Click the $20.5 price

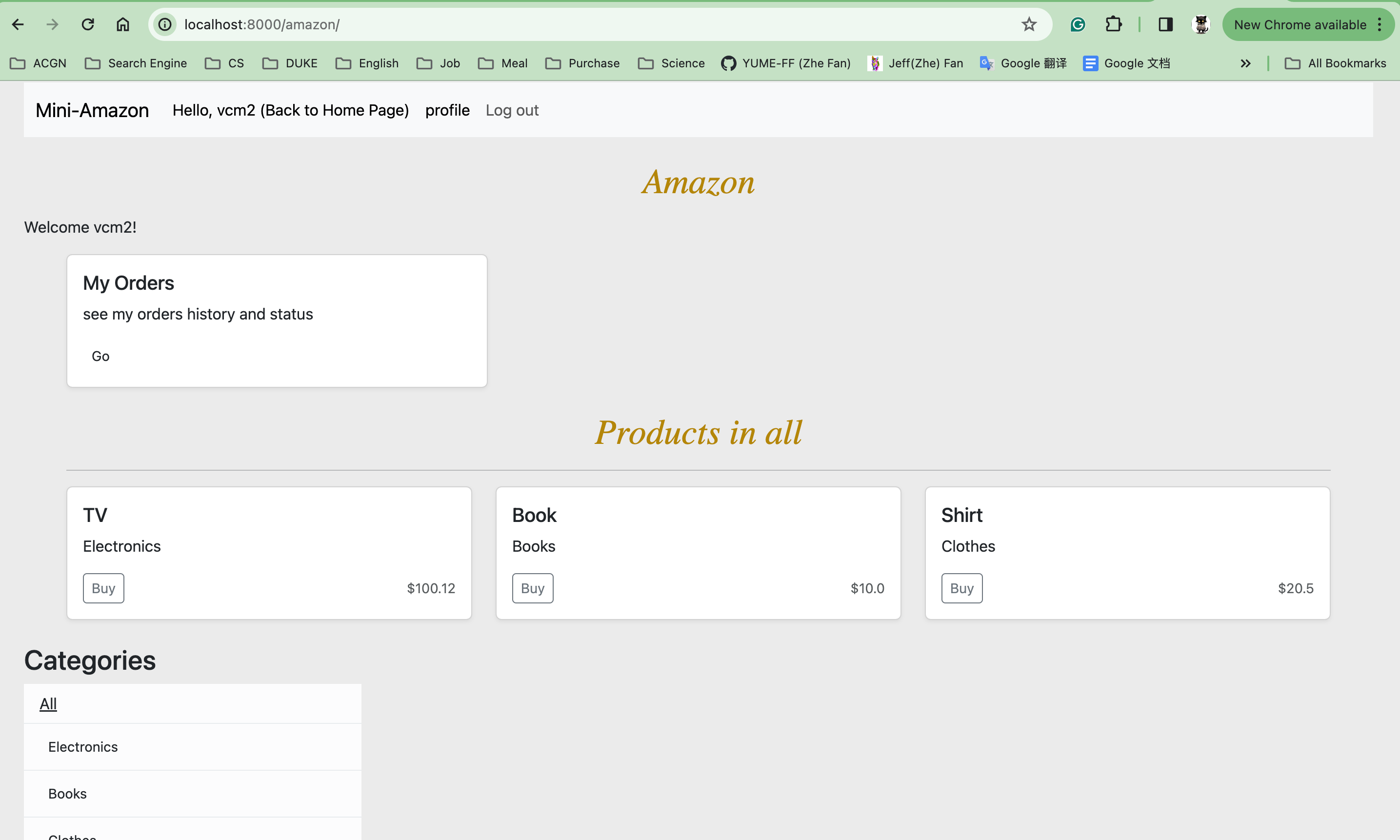(1296, 588)
